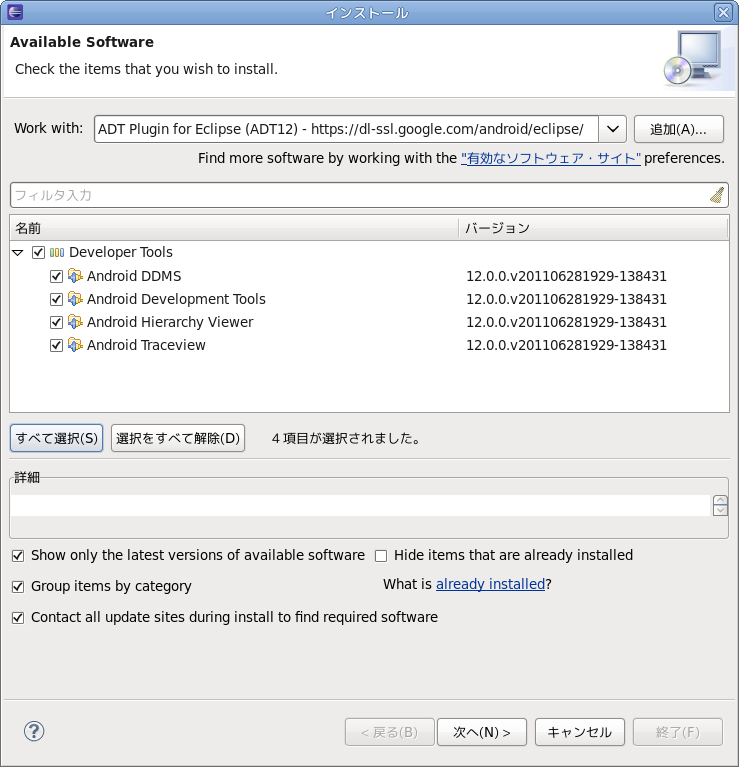Uncheck the Android DDMS checkbox
The image size is (739, 767).
point(56,276)
